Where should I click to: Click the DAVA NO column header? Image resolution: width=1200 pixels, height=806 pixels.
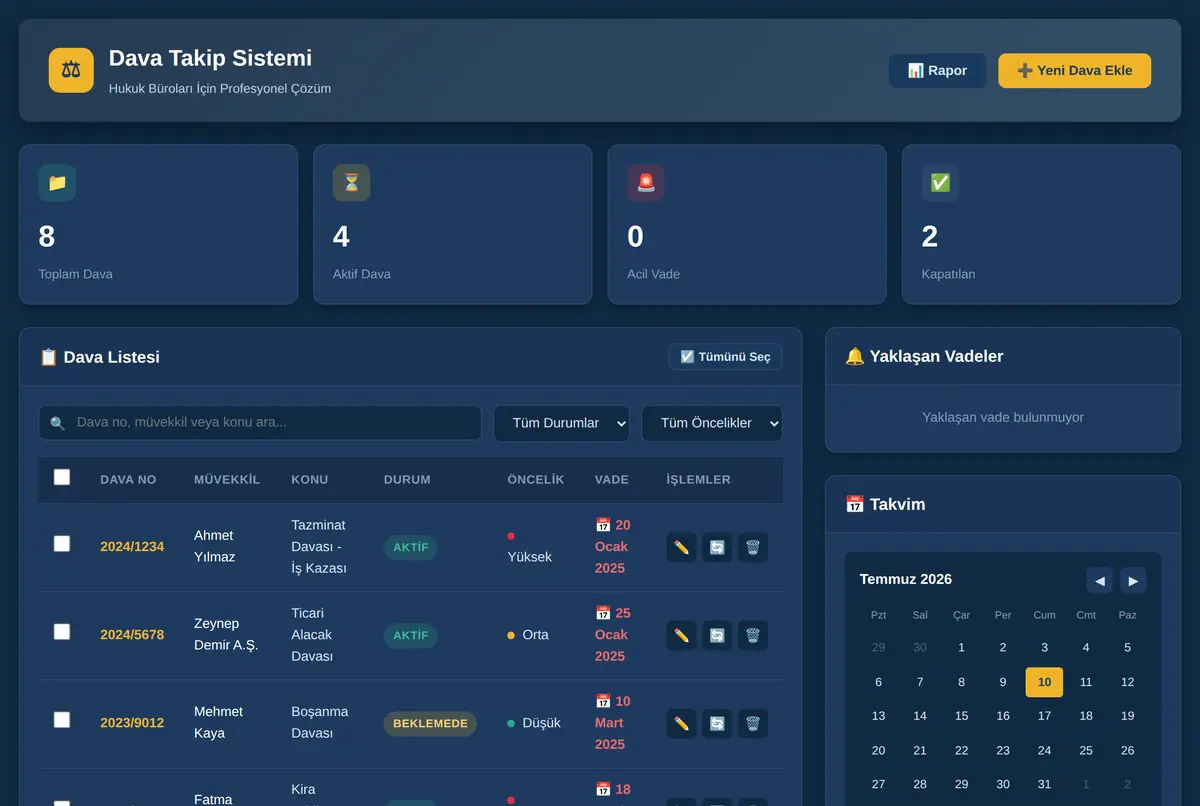click(x=128, y=480)
